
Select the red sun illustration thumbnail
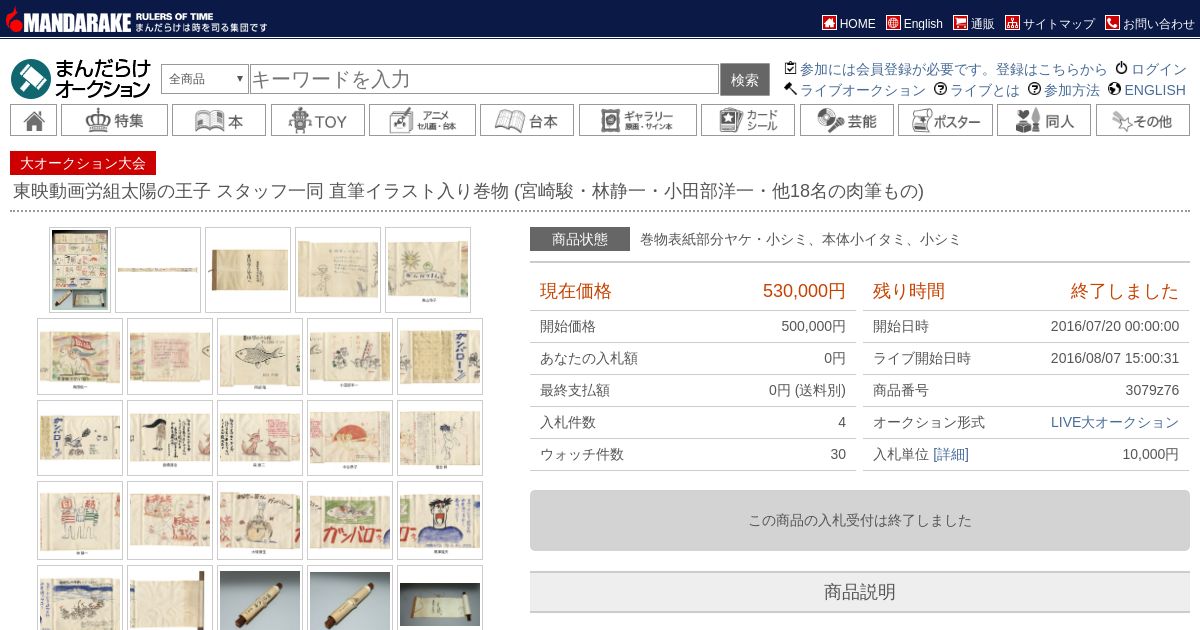tap(350, 438)
